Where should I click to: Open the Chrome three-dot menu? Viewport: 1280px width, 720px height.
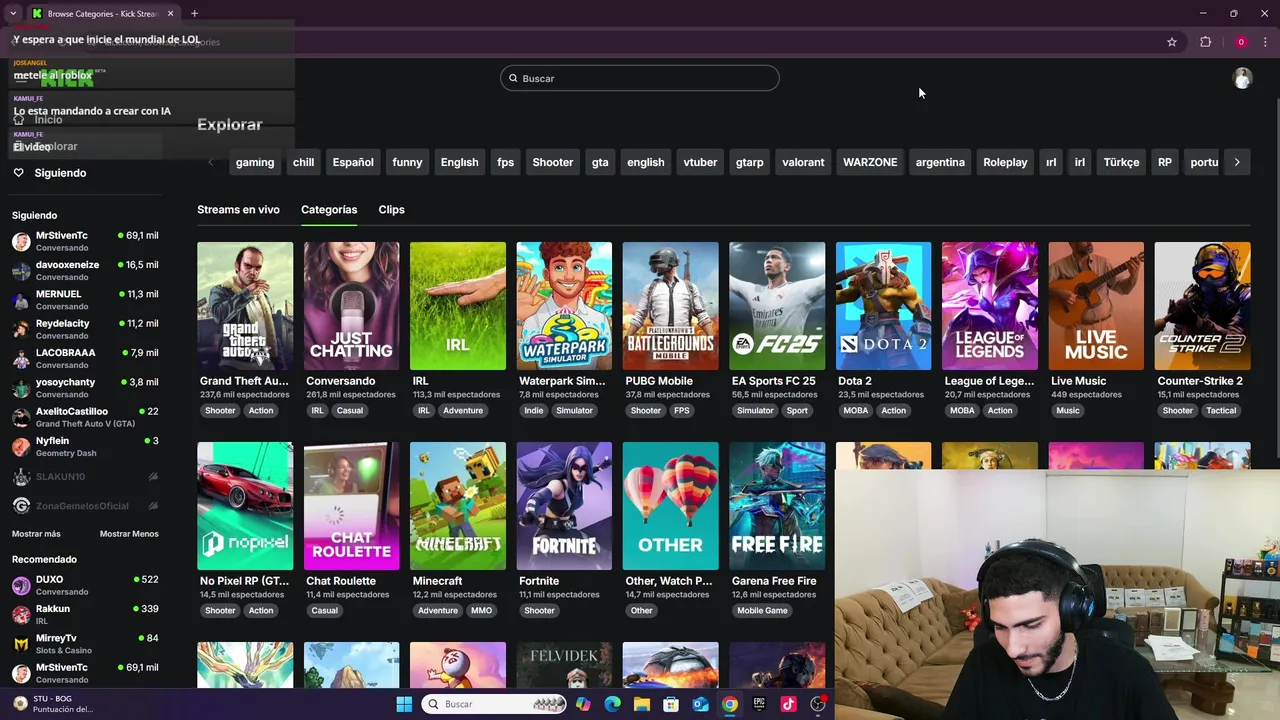[1266, 42]
